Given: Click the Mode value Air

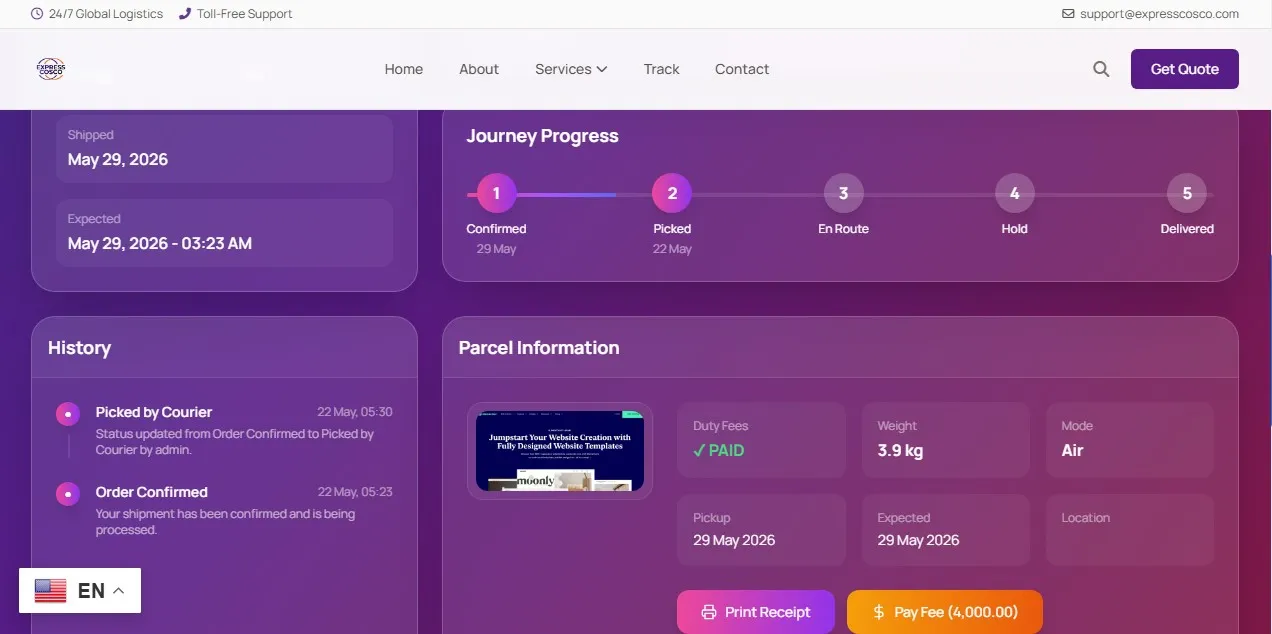Looking at the screenshot, I should tap(1072, 450).
